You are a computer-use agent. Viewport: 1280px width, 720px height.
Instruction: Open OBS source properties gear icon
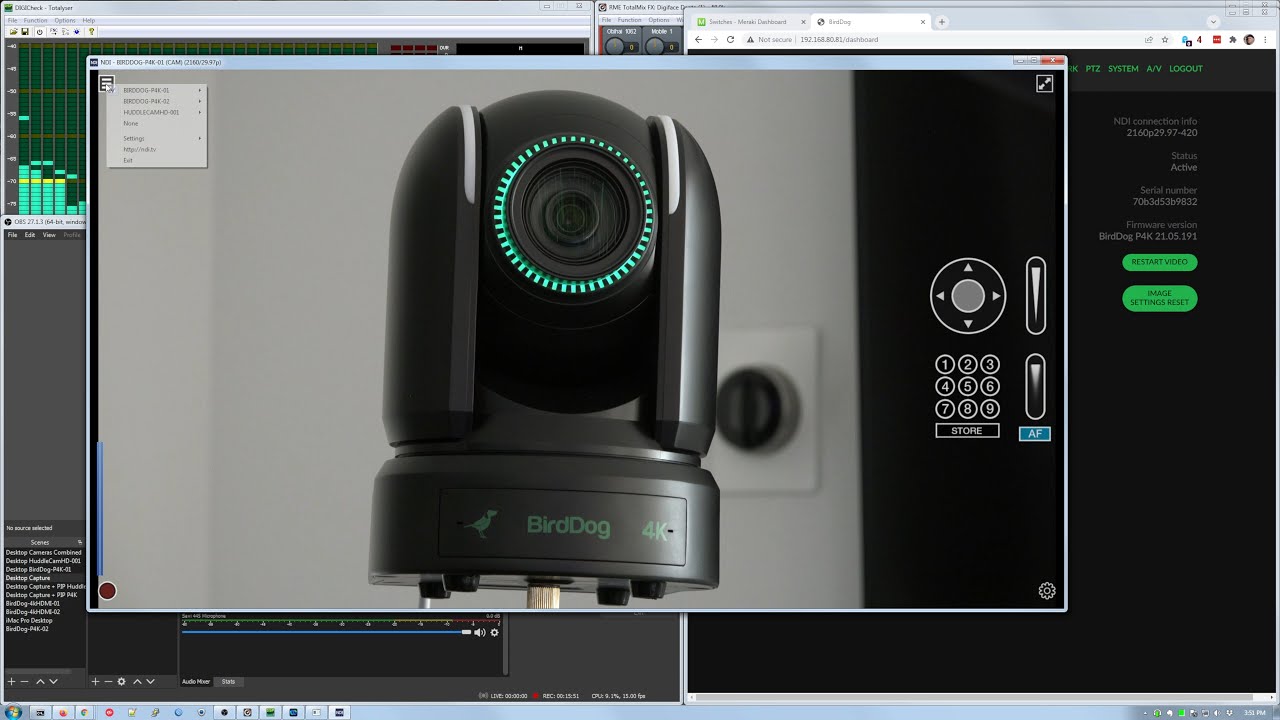122,681
